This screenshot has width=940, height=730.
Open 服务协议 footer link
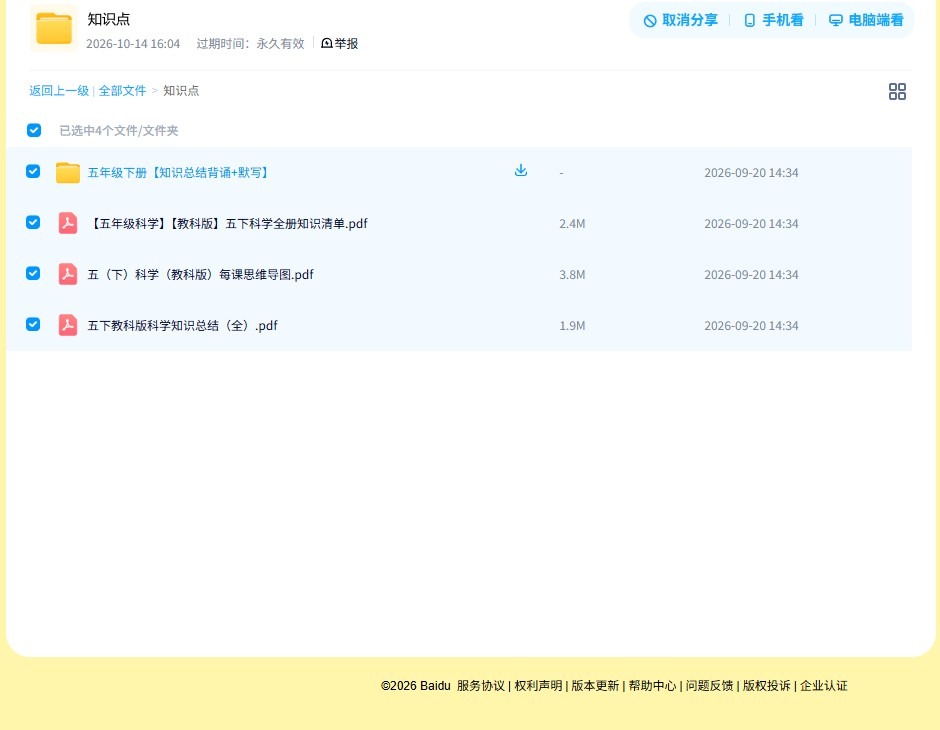pos(481,686)
